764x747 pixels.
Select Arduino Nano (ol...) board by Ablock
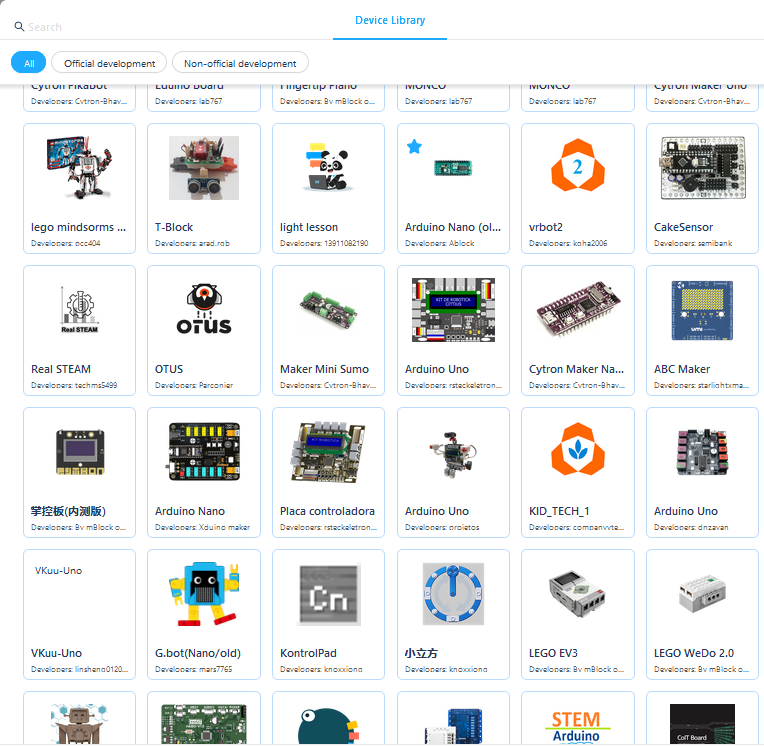tap(453, 188)
